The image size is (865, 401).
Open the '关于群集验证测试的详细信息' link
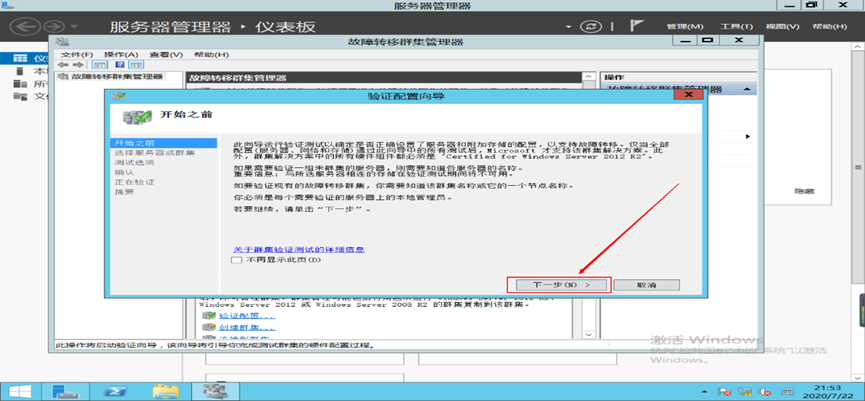(298, 249)
